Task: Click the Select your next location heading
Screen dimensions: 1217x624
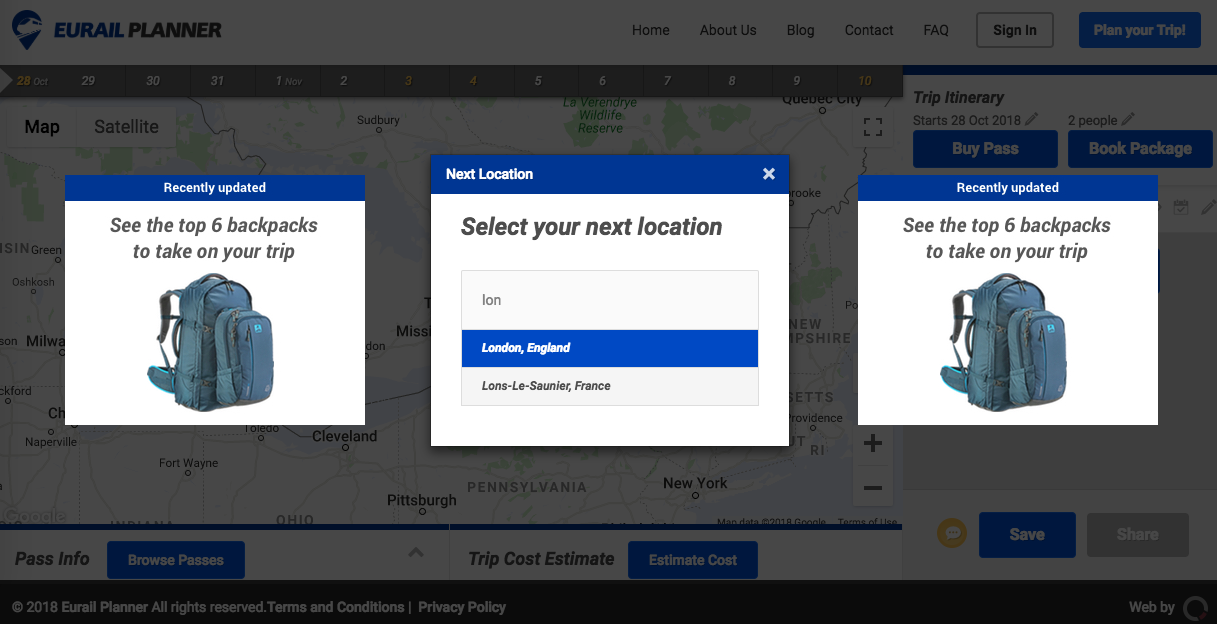Action: 591,227
